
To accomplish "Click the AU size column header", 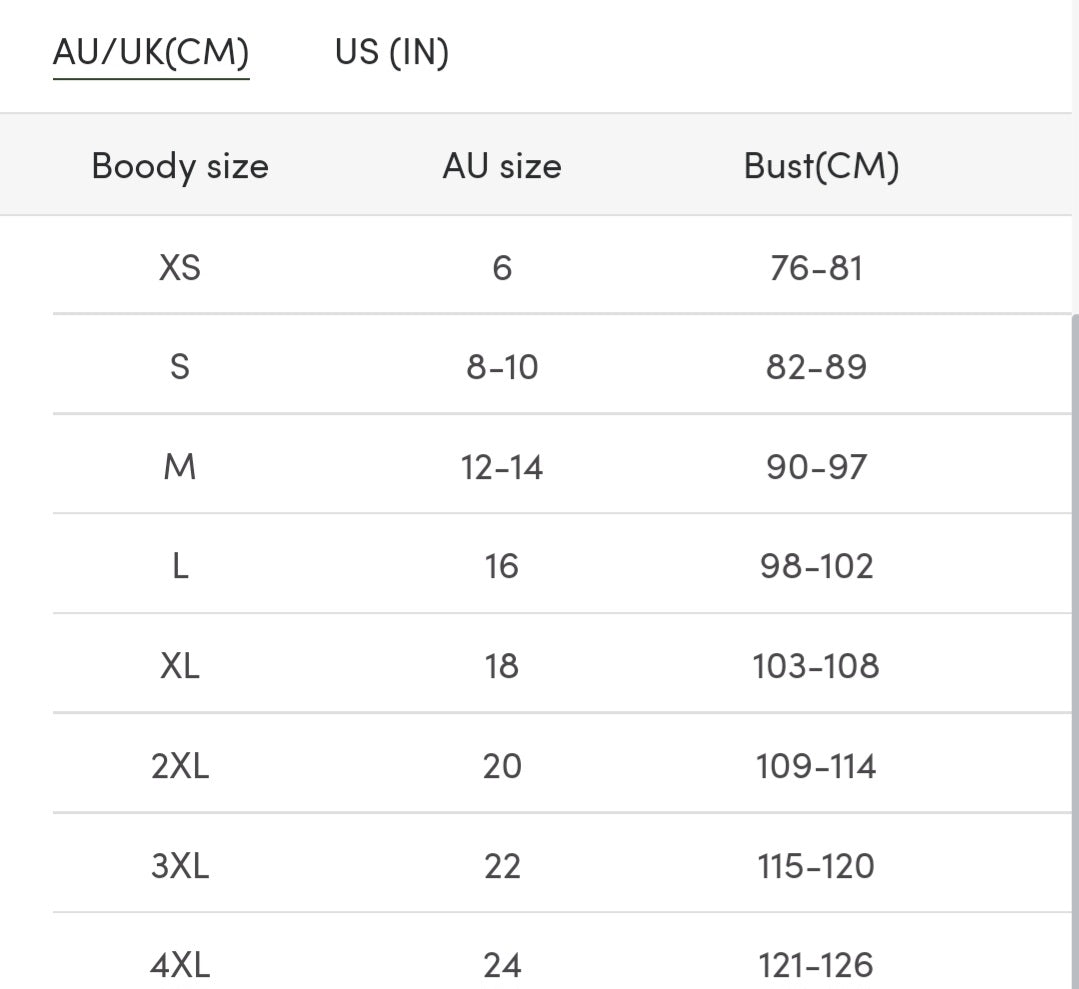I will 502,166.
